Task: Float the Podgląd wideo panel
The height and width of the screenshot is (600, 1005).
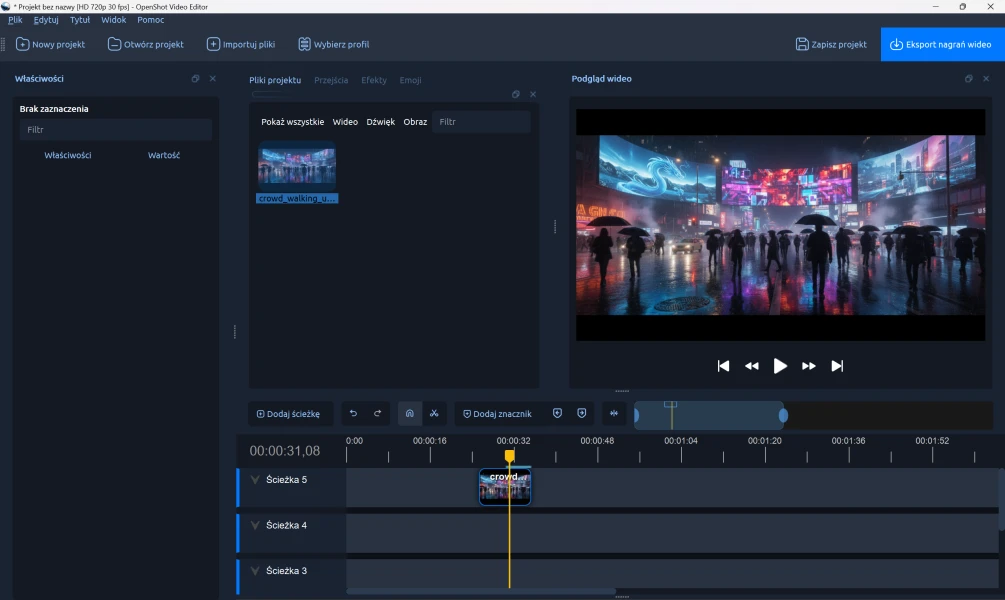Action: point(968,79)
